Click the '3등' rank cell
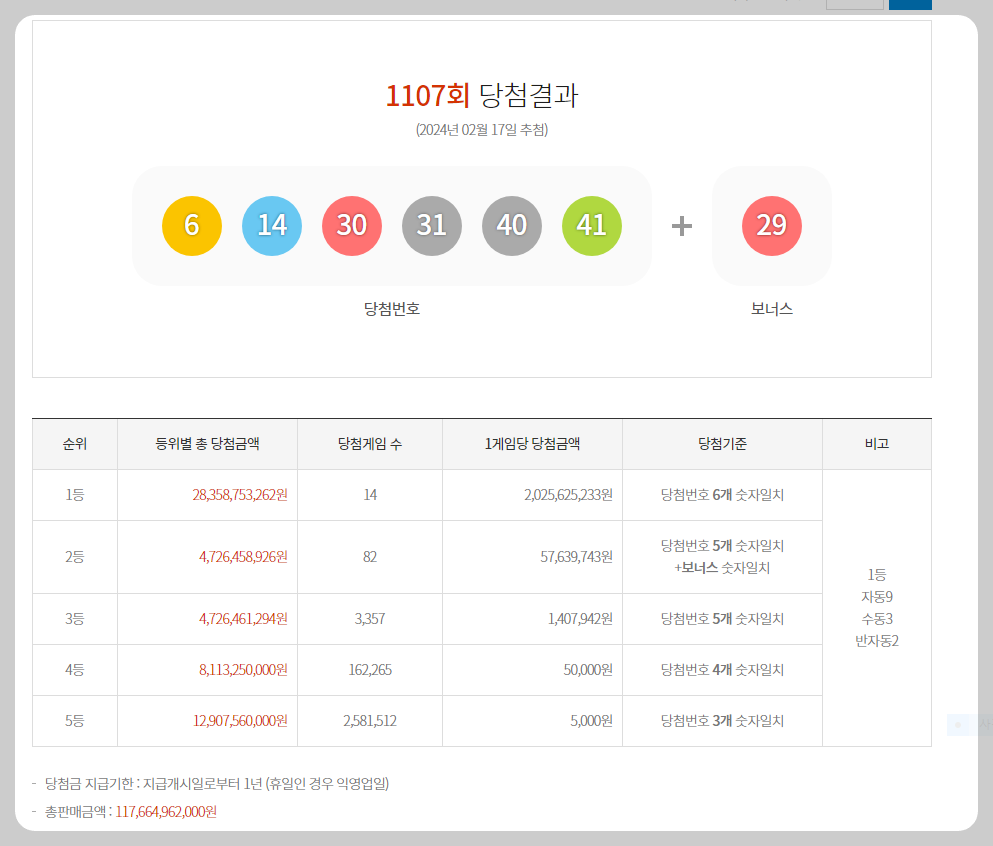Screen dimensions: 993x846 (75, 619)
